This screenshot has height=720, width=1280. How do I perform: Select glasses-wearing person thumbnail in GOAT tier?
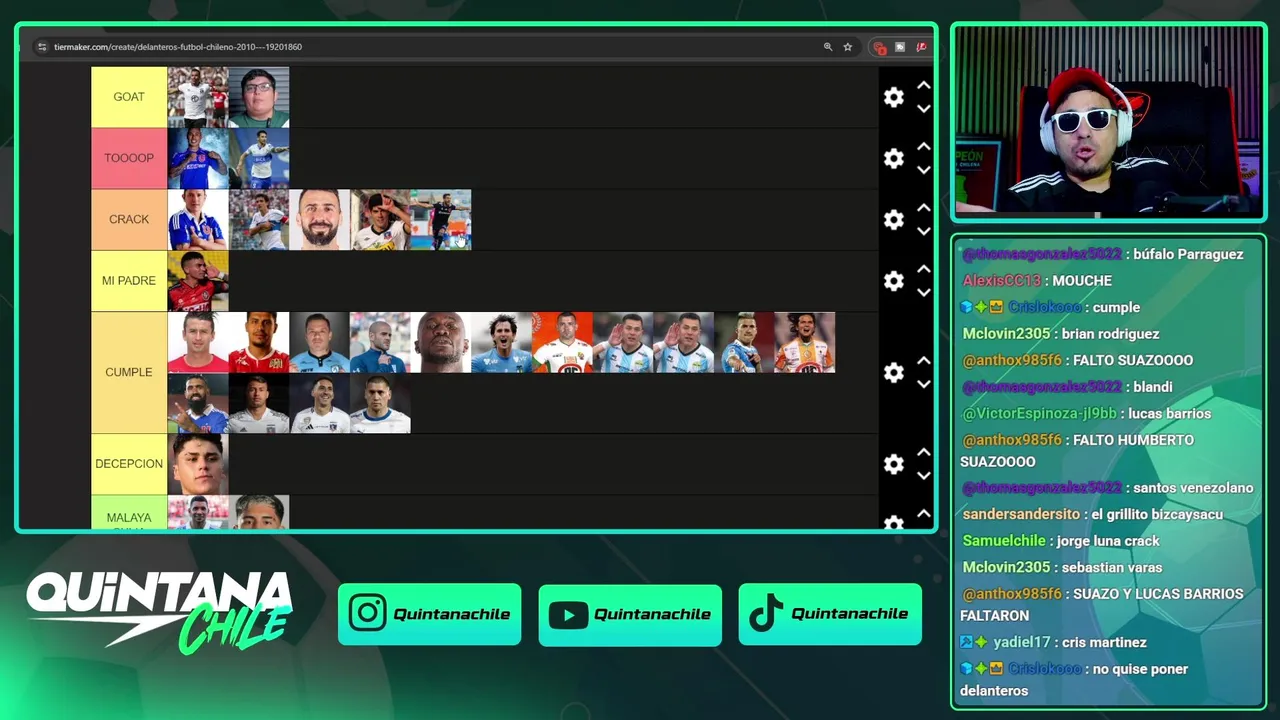(259, 97)
